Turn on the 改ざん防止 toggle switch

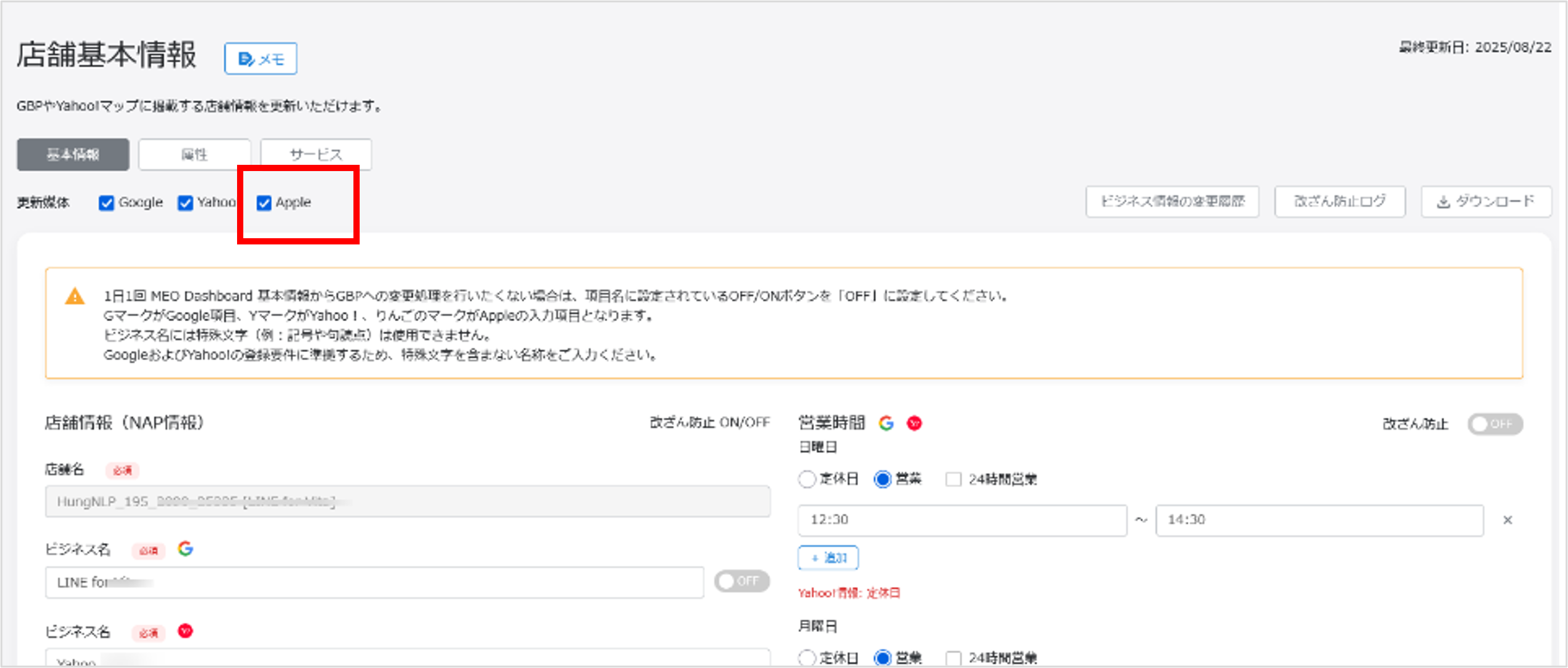click(x=1495, y=424)
